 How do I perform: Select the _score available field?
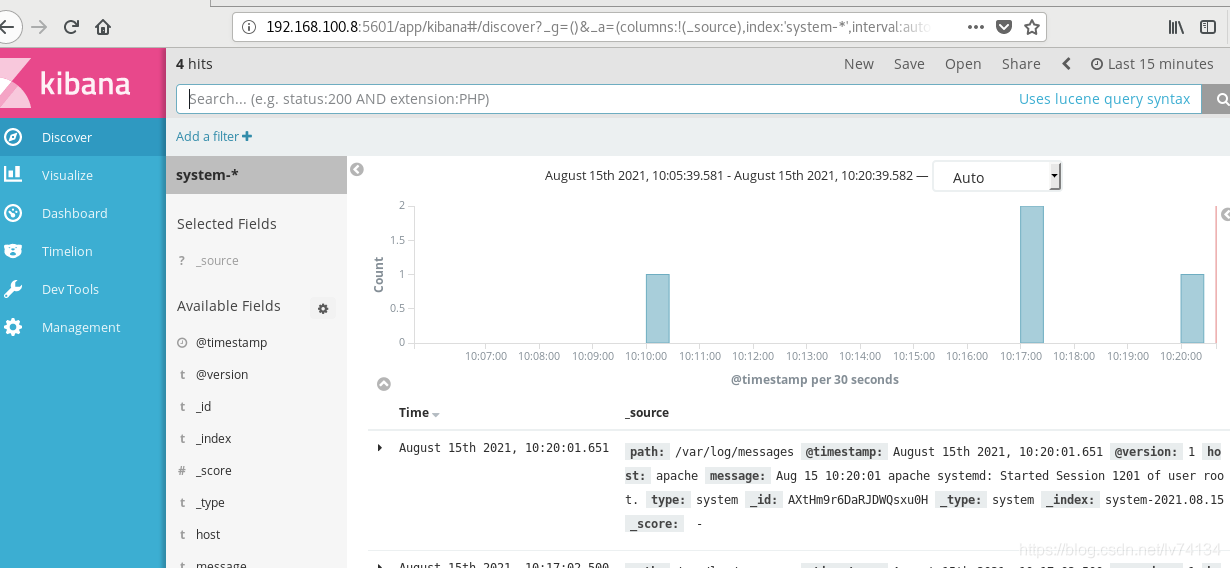coord(213,471)
